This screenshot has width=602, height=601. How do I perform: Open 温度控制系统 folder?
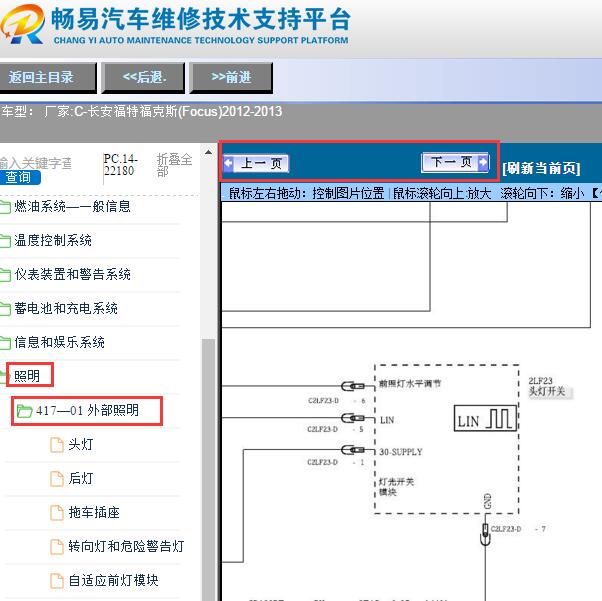pyautogui.click(x=53, y=240)
